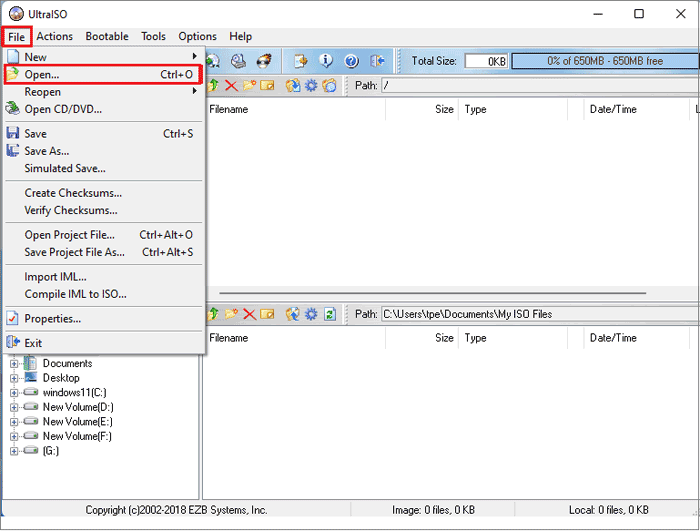Expand the New Volume(E:) drive node
The width and height of the screenshot is (700, 531).
click(x=14, y=422)
